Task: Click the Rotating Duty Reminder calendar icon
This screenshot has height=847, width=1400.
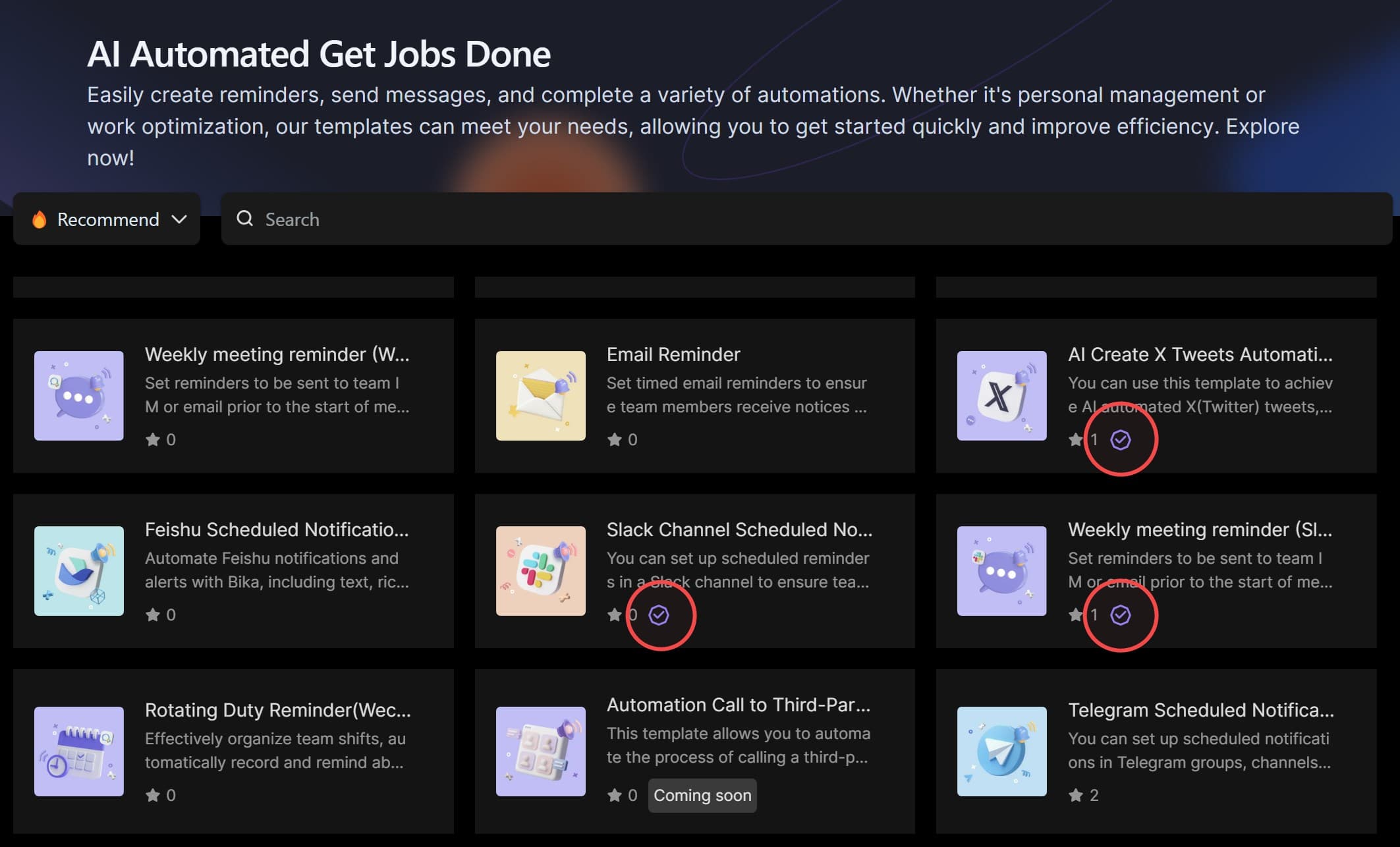Action: [78, 751]
